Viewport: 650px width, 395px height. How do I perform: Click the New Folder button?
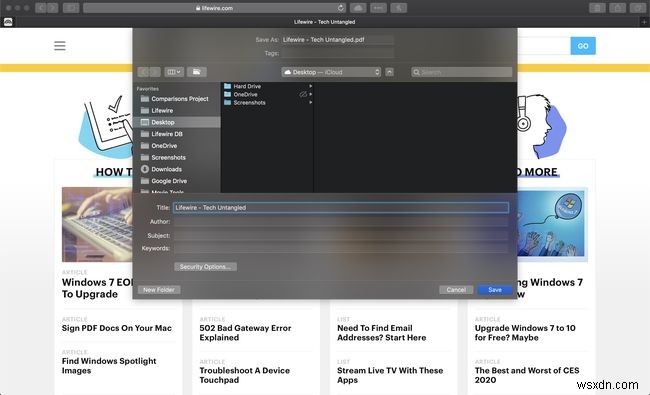(x=159, y=290)
